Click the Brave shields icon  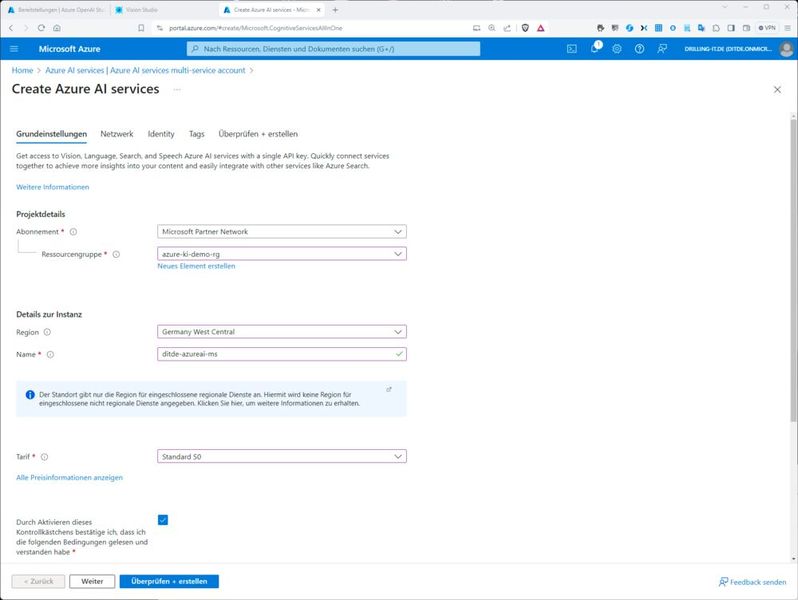point(525,28)
